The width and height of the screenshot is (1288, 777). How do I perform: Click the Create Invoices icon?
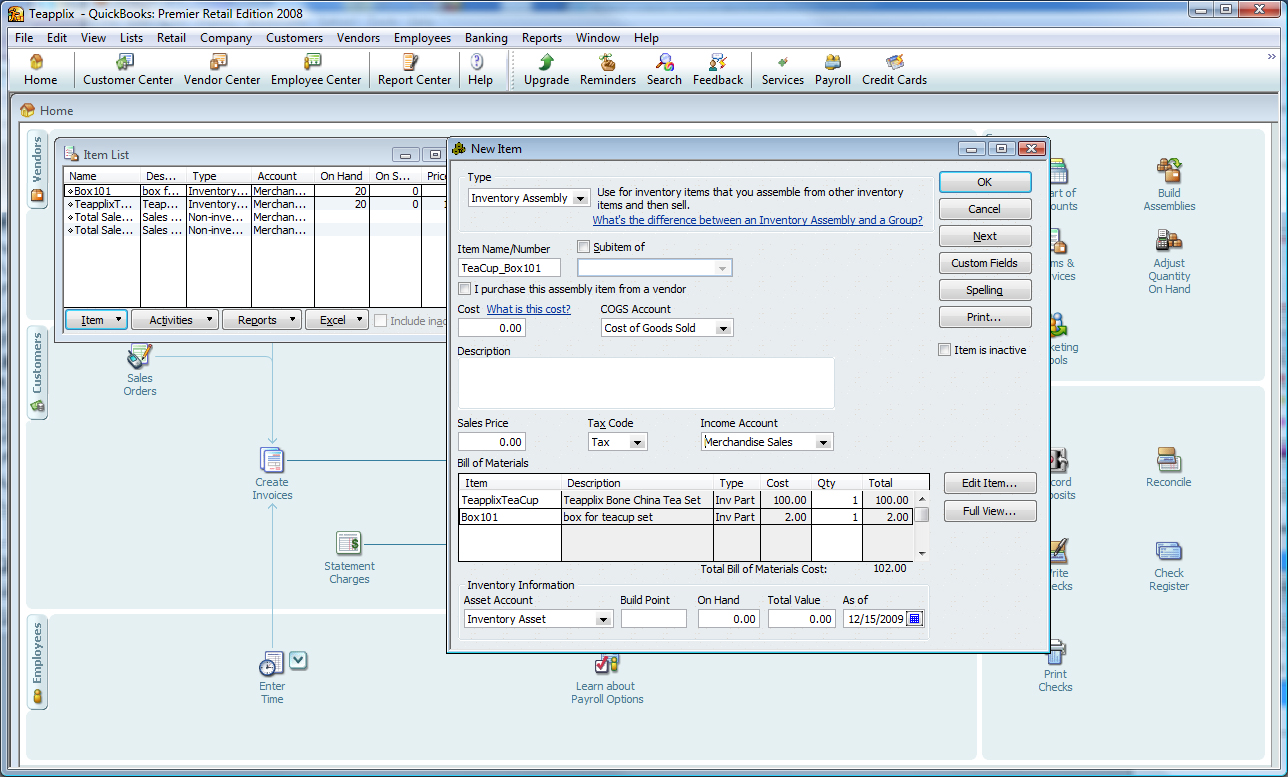272,474
